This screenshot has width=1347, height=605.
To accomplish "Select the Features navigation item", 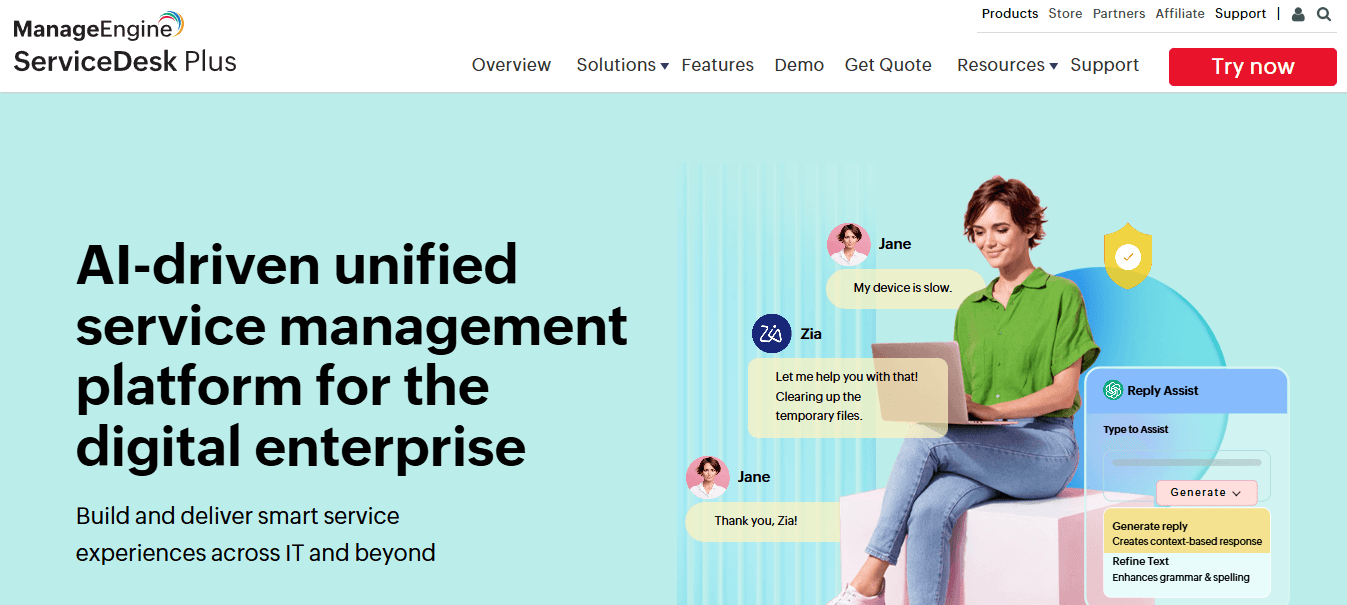I will point(717,64).
